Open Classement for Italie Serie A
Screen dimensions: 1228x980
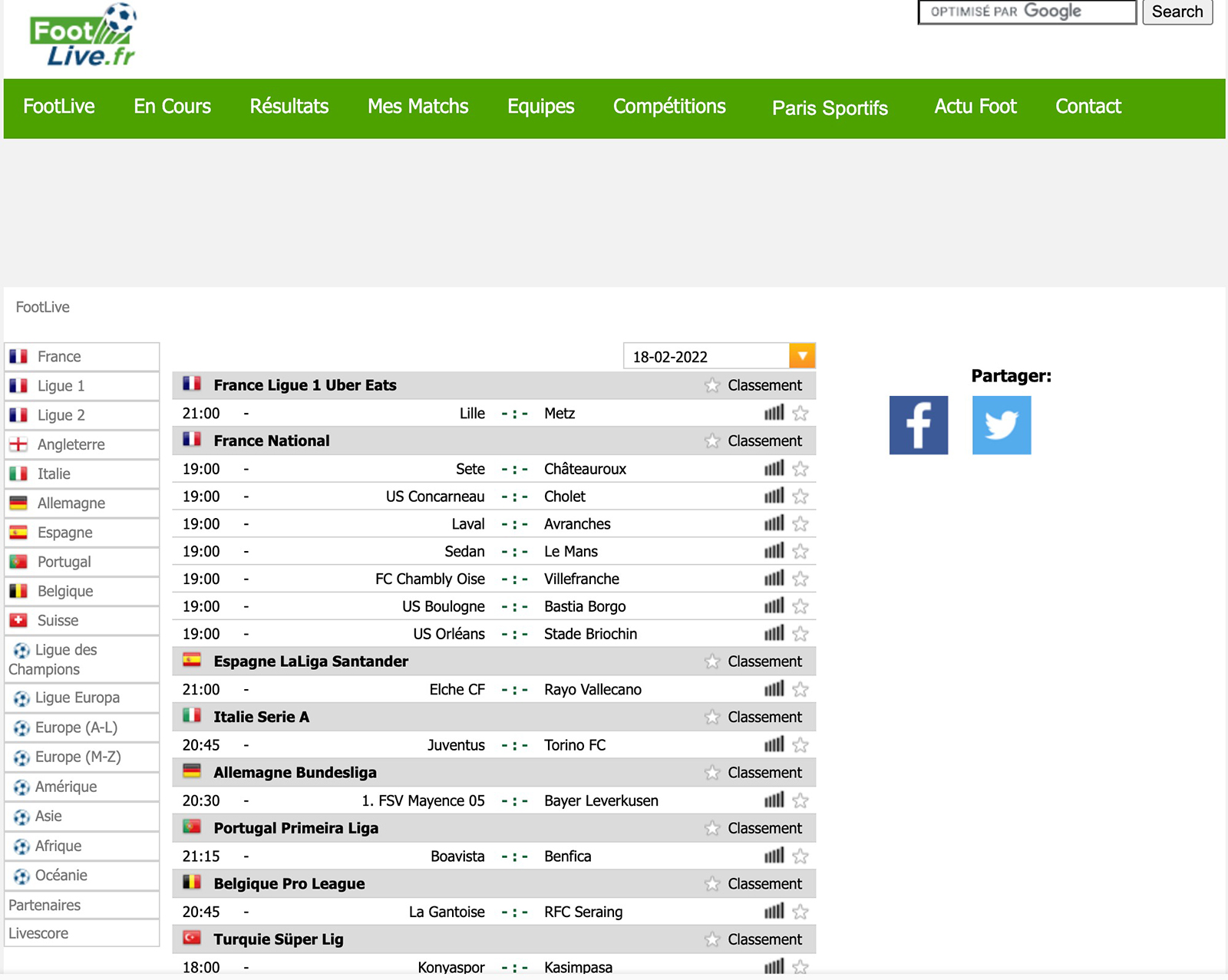coord(764,717)
